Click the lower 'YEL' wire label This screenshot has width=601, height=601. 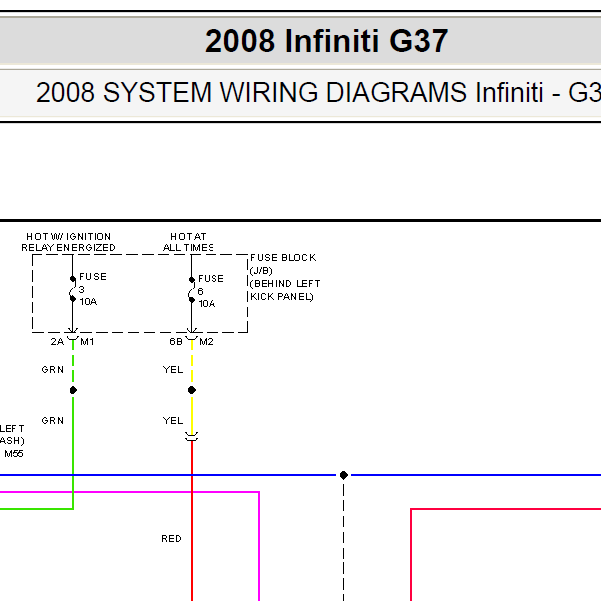pyautogui.click(x=173, y=420)
